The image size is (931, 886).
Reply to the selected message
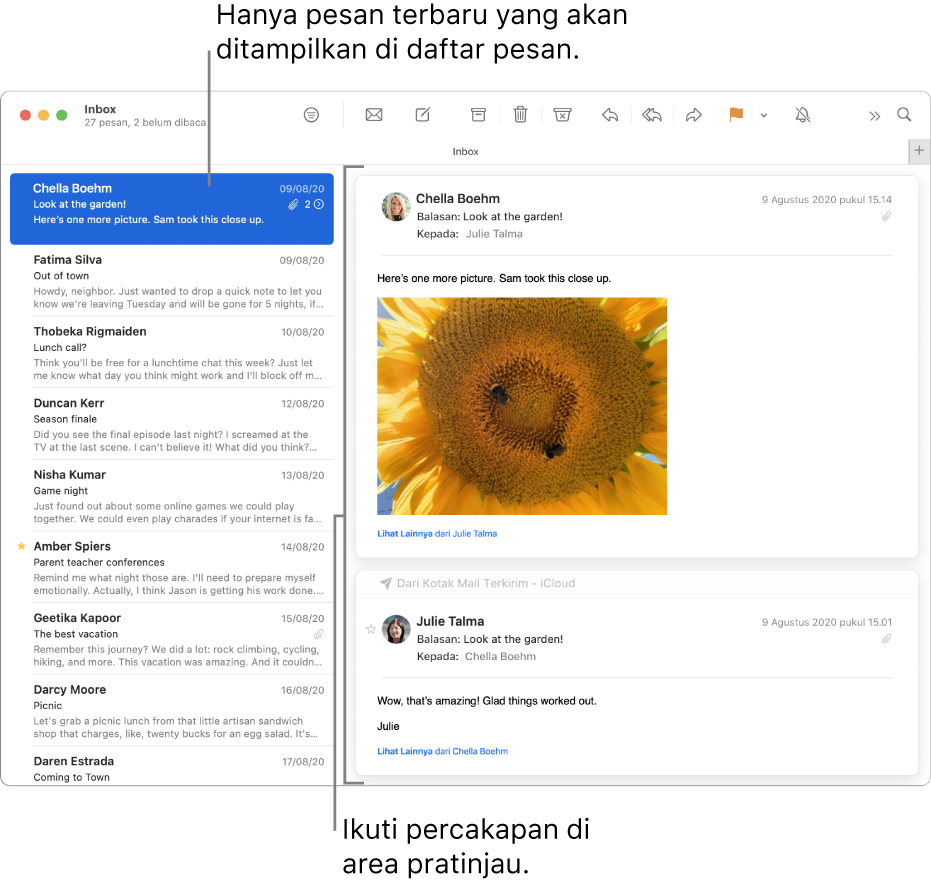pyautogui.click(x=610, y=115)
